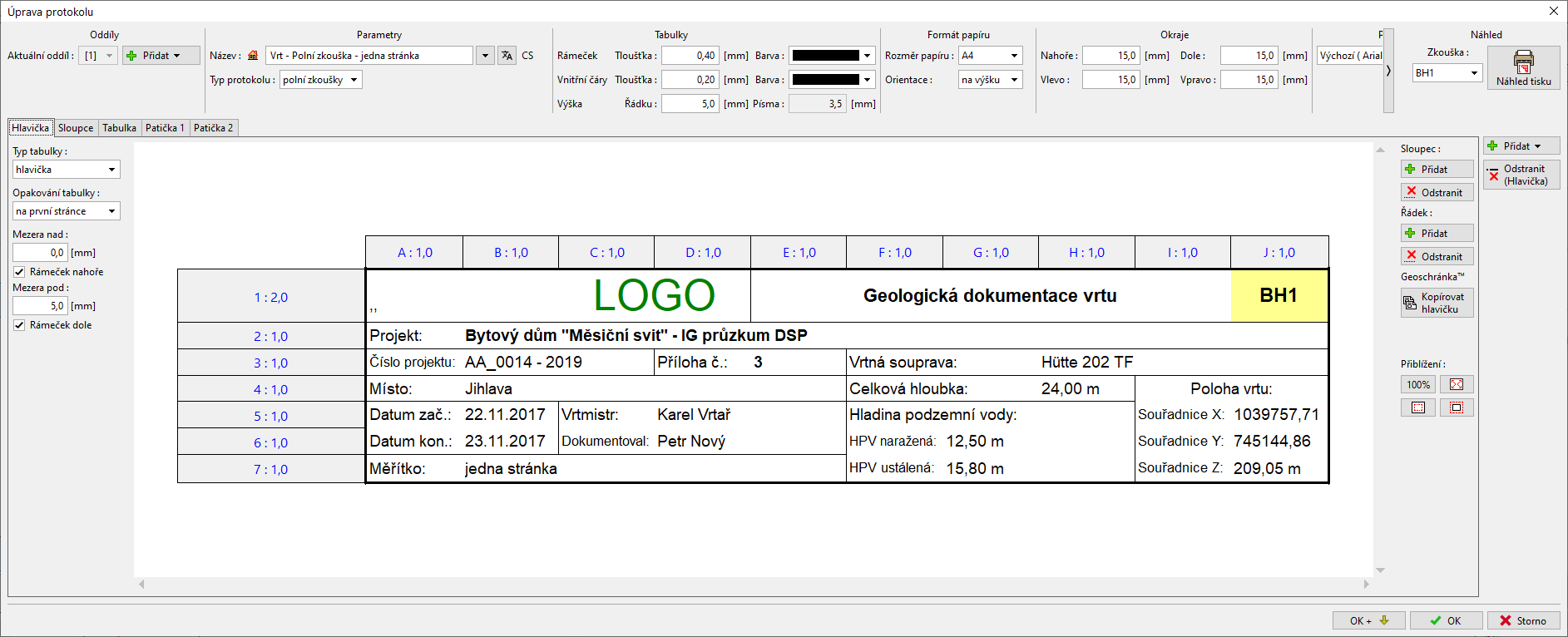The width and height of the screenshot is (1568, 637).
Task: Click the Vnitřní čáry Tloušťka 0,20 field
Action: tap(690, 80)
